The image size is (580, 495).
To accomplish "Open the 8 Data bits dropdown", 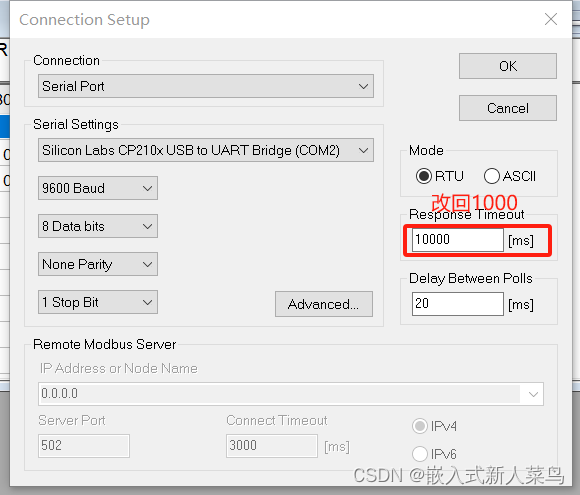I will tap(98, 226).
